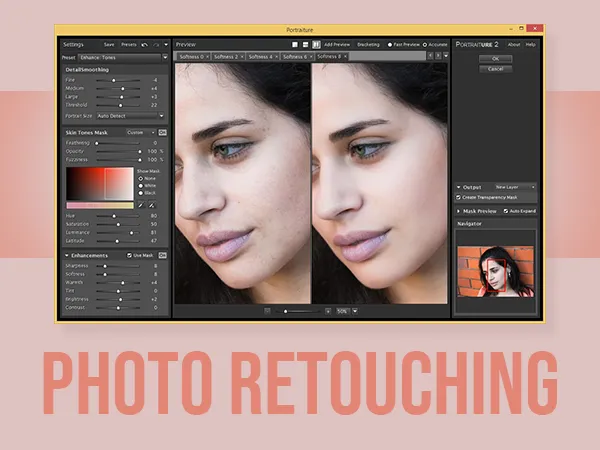Click zoom out minus button below preview
The width and height of the screenshot is (600, 450).
point(267,311)
